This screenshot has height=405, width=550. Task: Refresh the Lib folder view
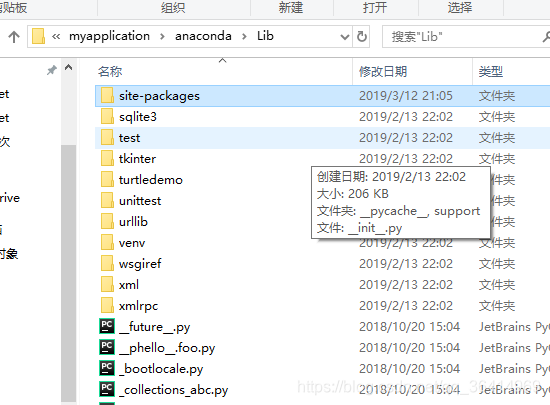tap(362, 36)
